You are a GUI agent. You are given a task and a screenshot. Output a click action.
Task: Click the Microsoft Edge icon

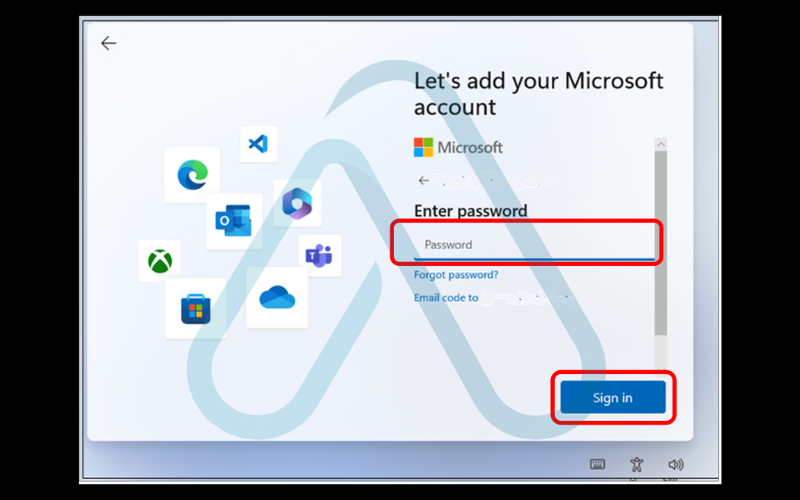tap(191, 175)
